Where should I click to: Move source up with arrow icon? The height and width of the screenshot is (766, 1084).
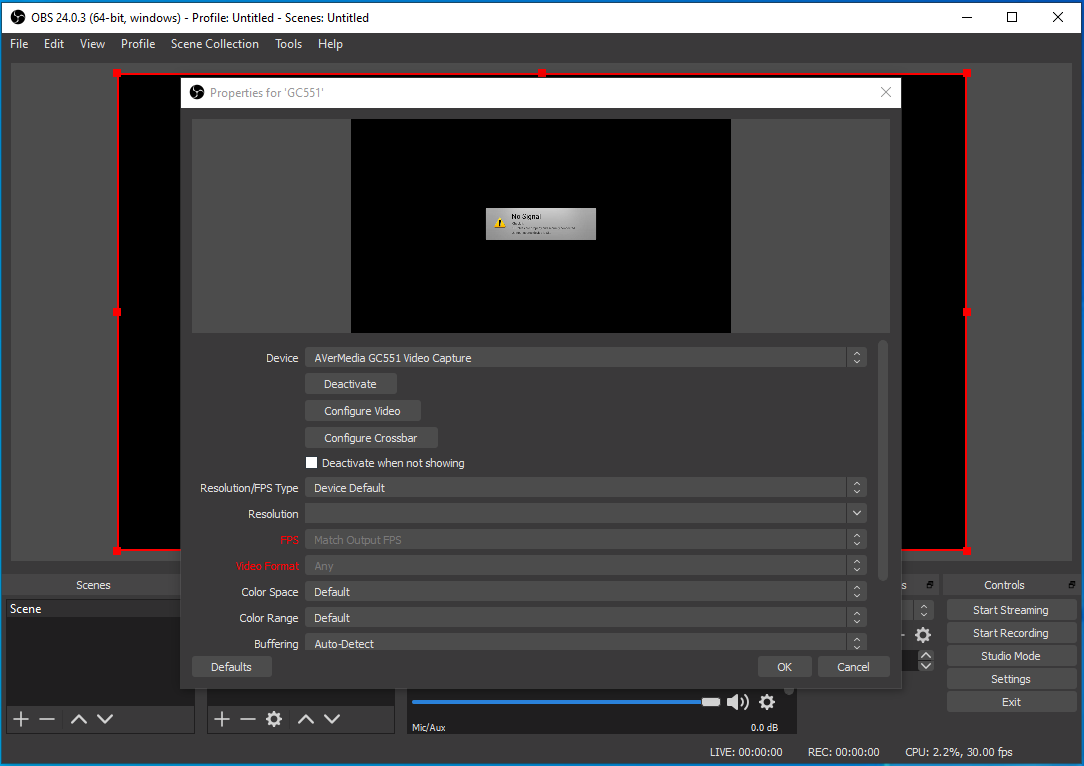coord(306,719)
